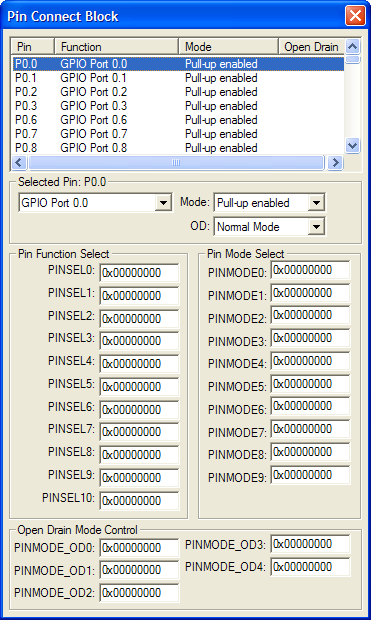Click the PINSEL0 value field
This screenshot has height=620, width=371.
click(x=139, y=272)
